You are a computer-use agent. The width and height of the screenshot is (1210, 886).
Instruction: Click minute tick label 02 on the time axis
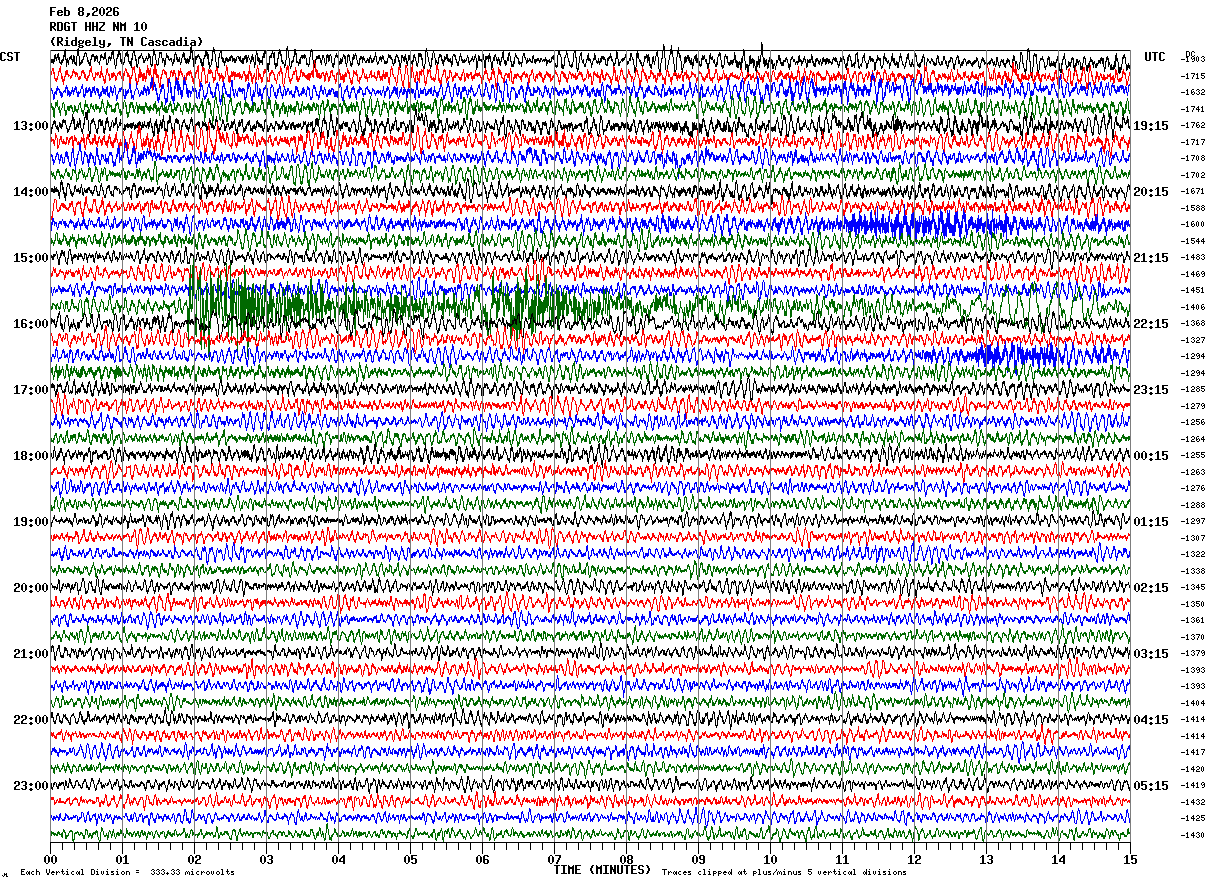tap(194, 859)
